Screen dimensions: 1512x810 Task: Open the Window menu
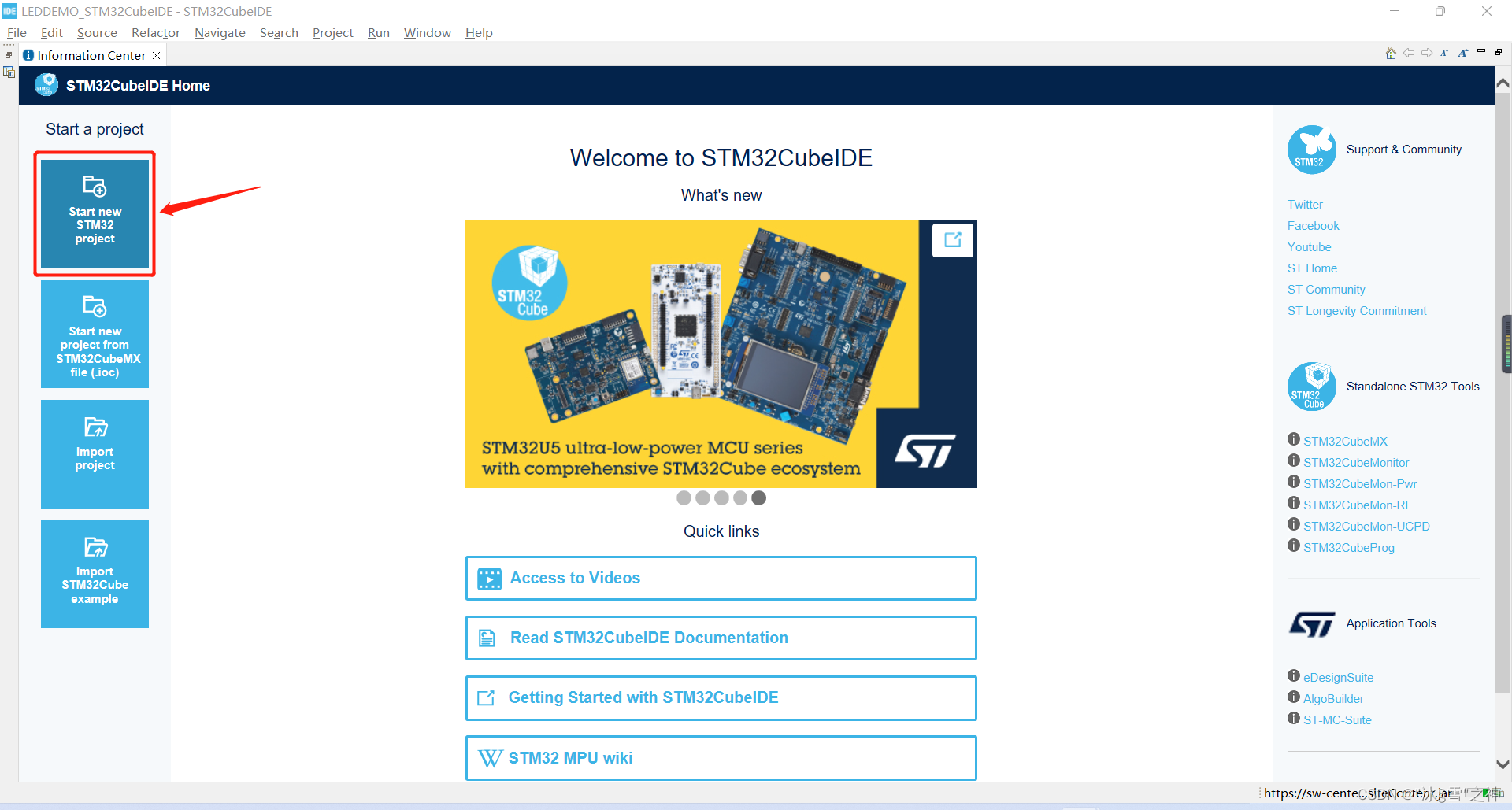(427, 32)
